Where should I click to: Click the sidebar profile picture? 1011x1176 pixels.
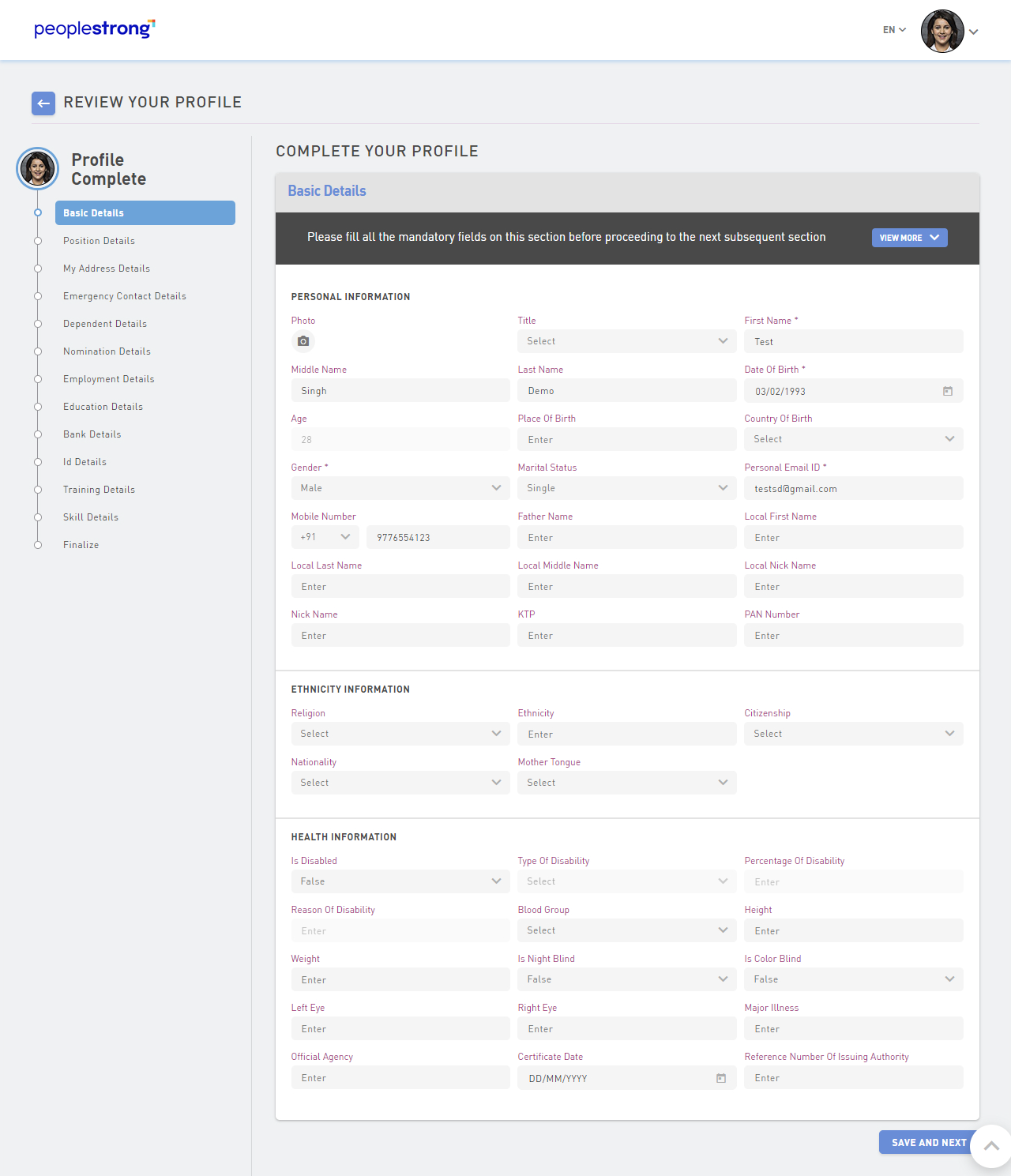38,168
